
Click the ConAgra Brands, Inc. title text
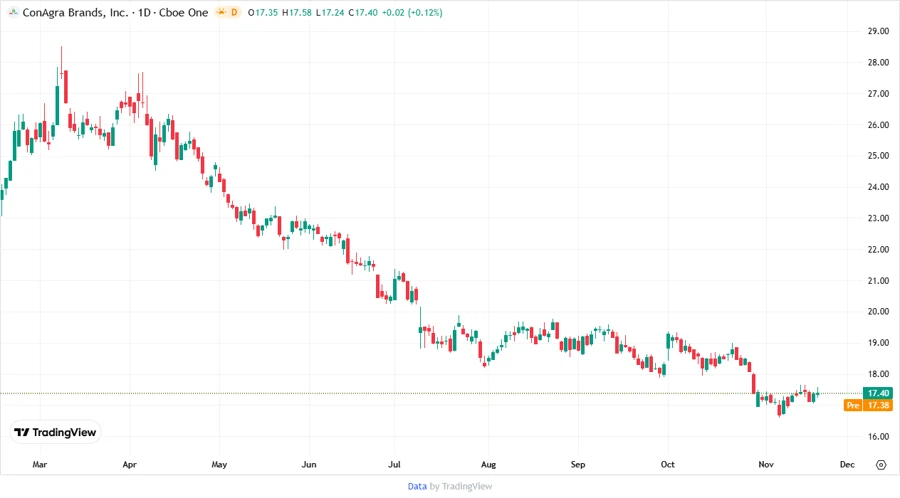tap(75, 13)
